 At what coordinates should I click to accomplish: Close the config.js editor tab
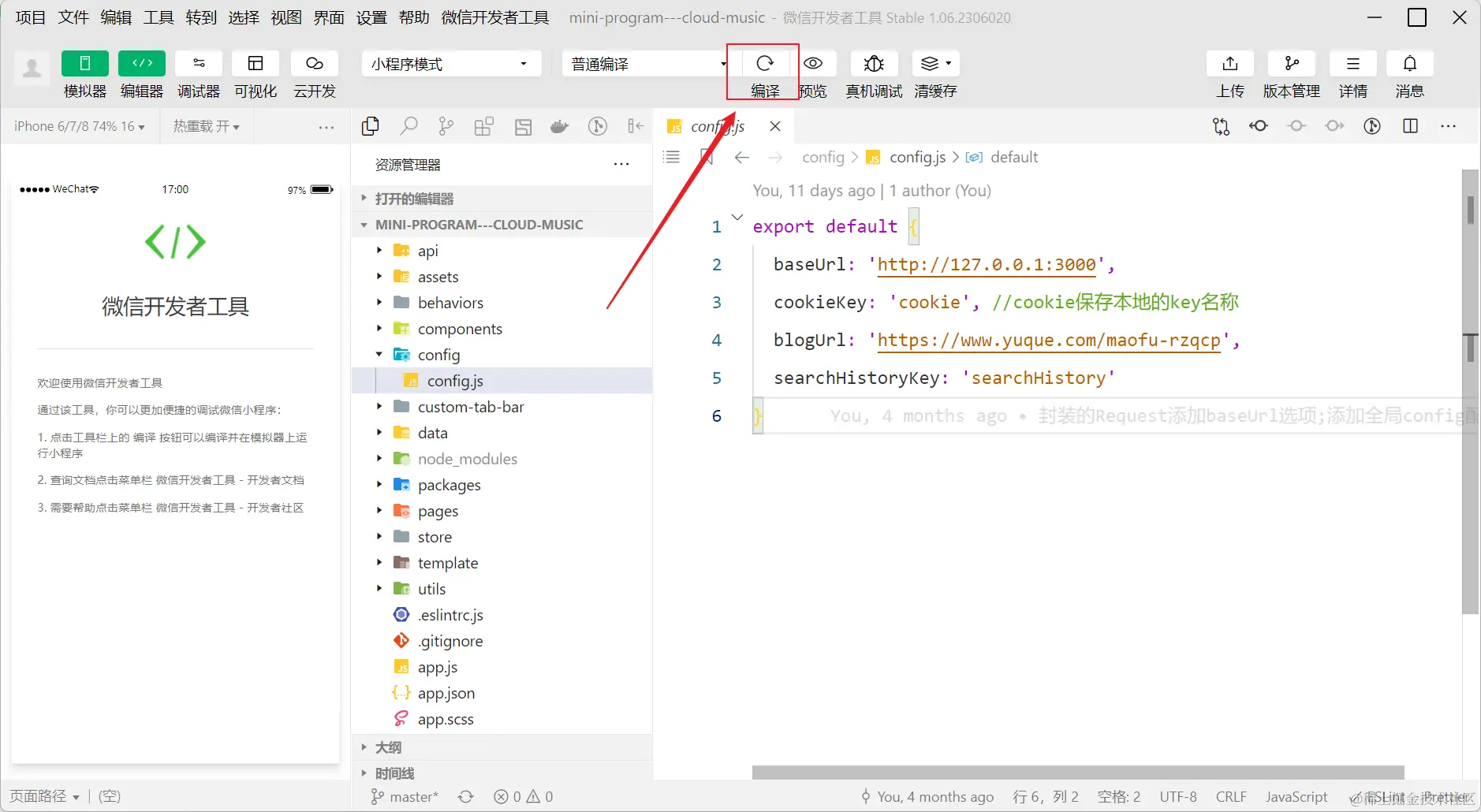[775, 126]
